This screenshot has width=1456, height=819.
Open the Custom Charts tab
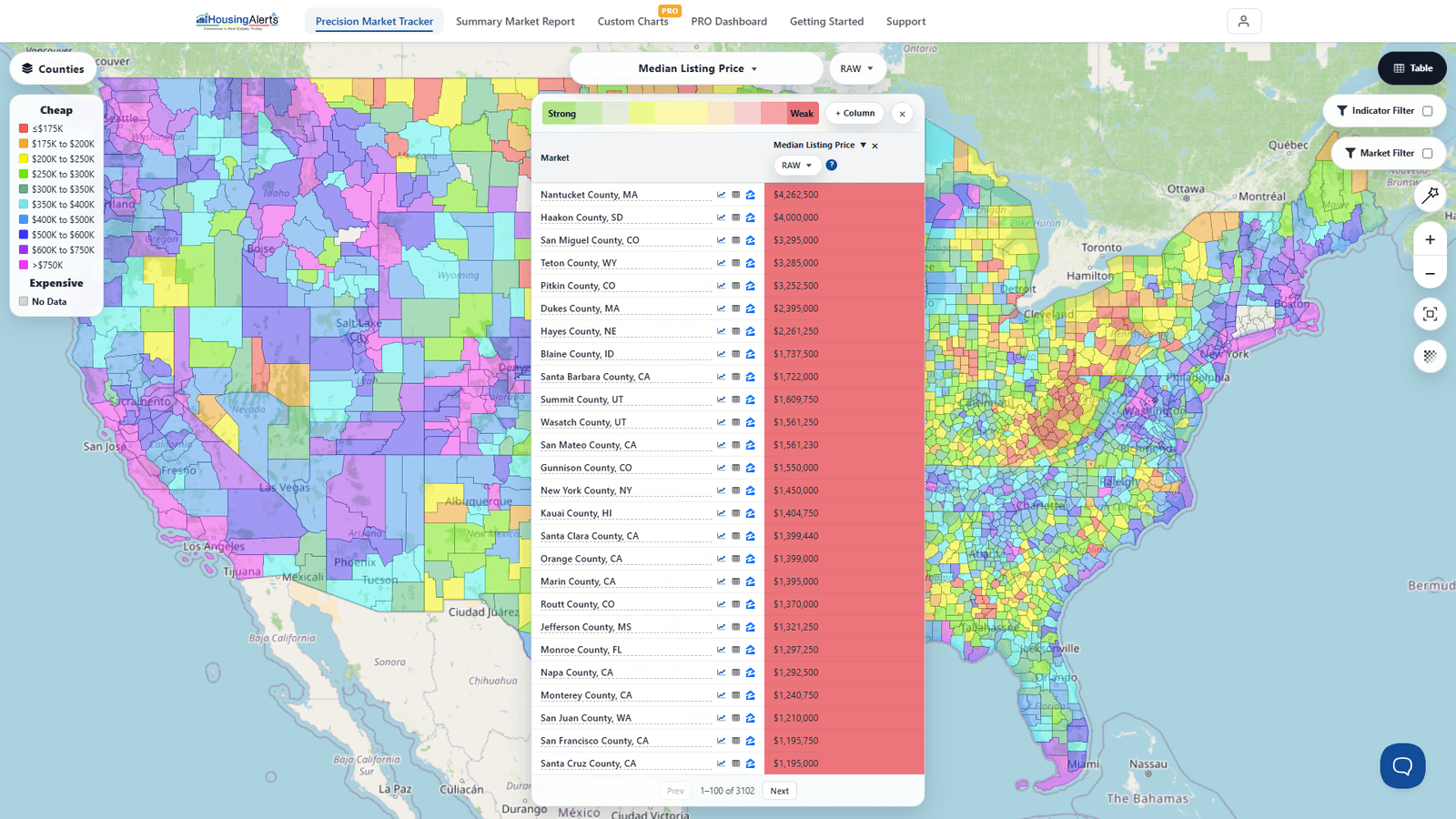click(x=633, y=21)
